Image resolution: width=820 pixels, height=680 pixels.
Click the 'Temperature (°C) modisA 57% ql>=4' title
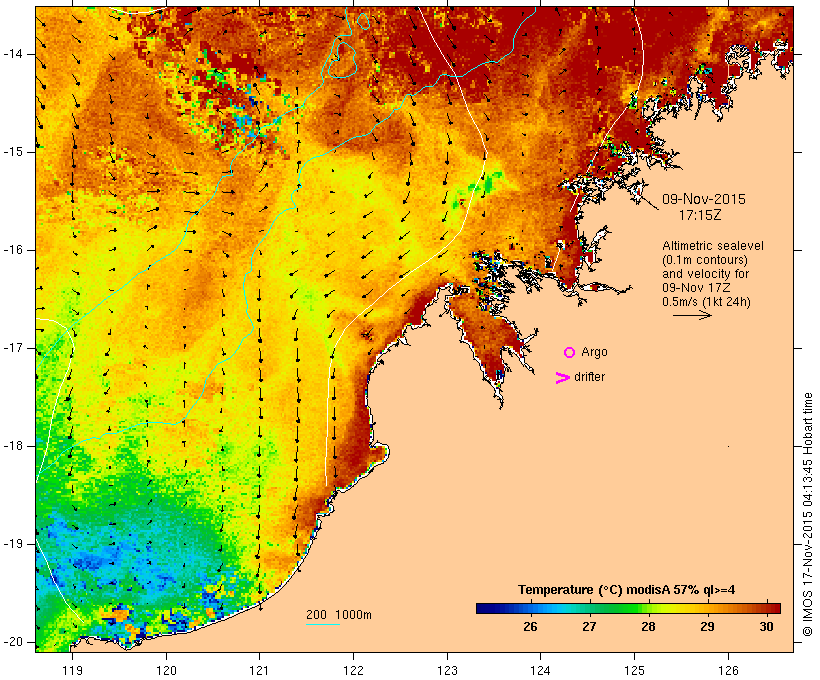[x=627, y=590]
